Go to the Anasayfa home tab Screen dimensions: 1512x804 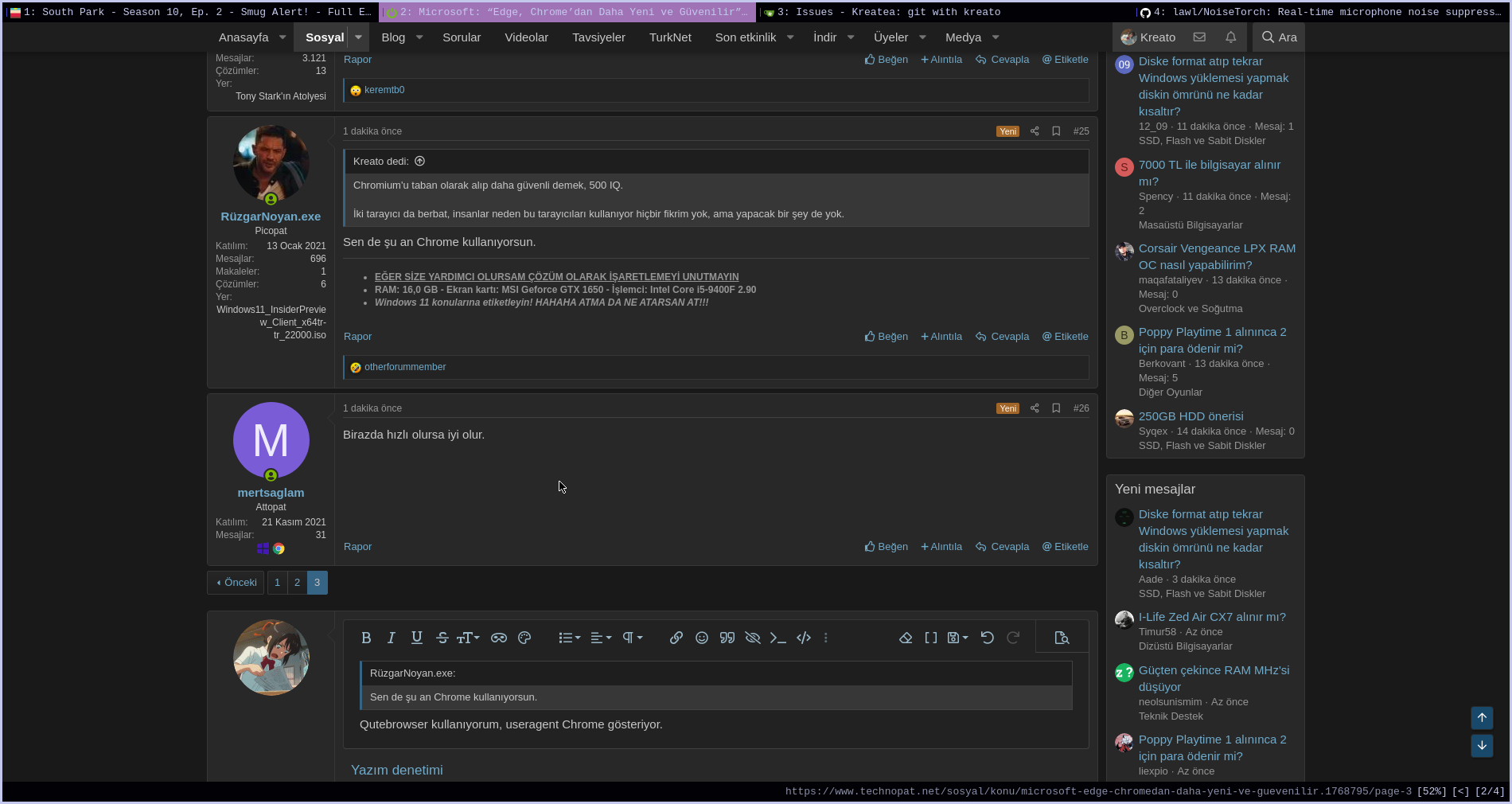pyautogui.click(x=244, y=37)
